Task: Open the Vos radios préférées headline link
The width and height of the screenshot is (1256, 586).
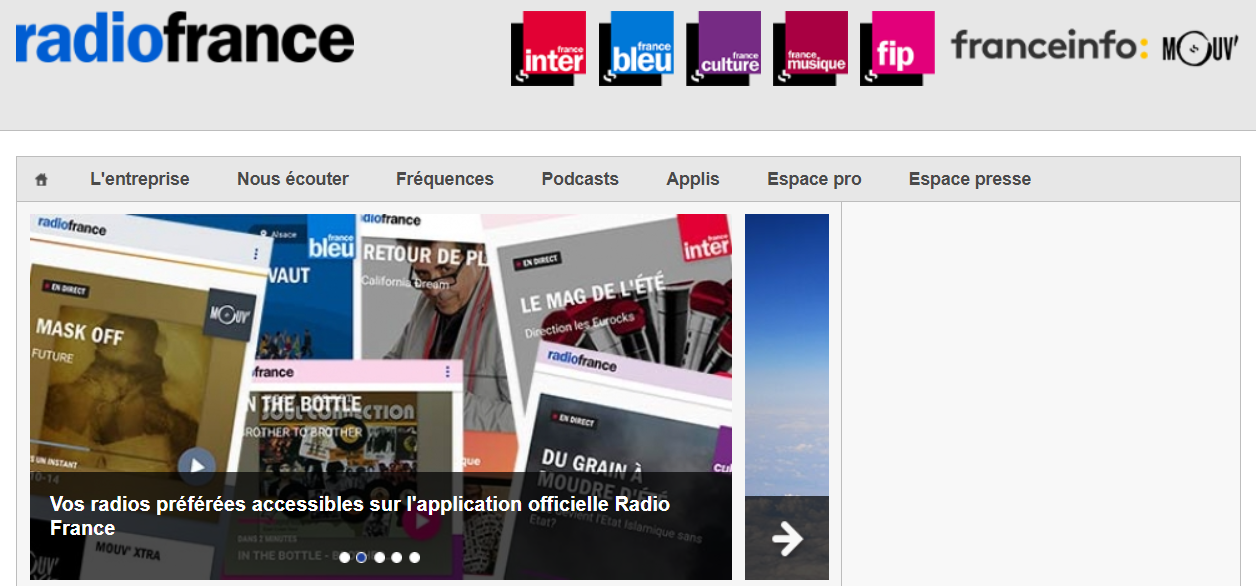Action: point(360,516)
